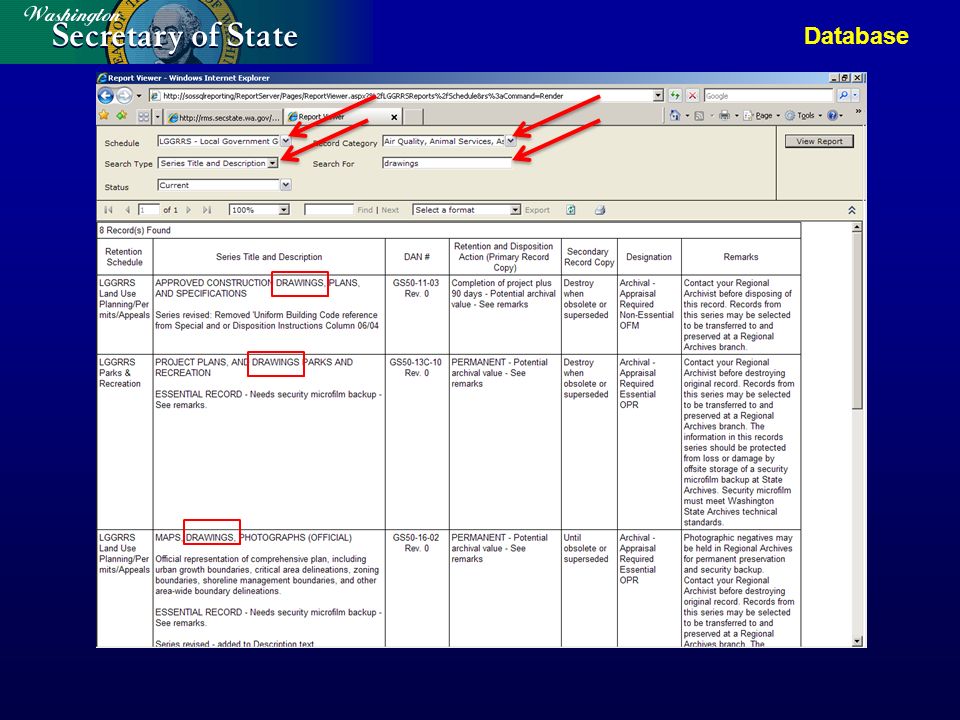Click the scroll up arrow of the report
The image size is (960, 720).
click(857, 228)
